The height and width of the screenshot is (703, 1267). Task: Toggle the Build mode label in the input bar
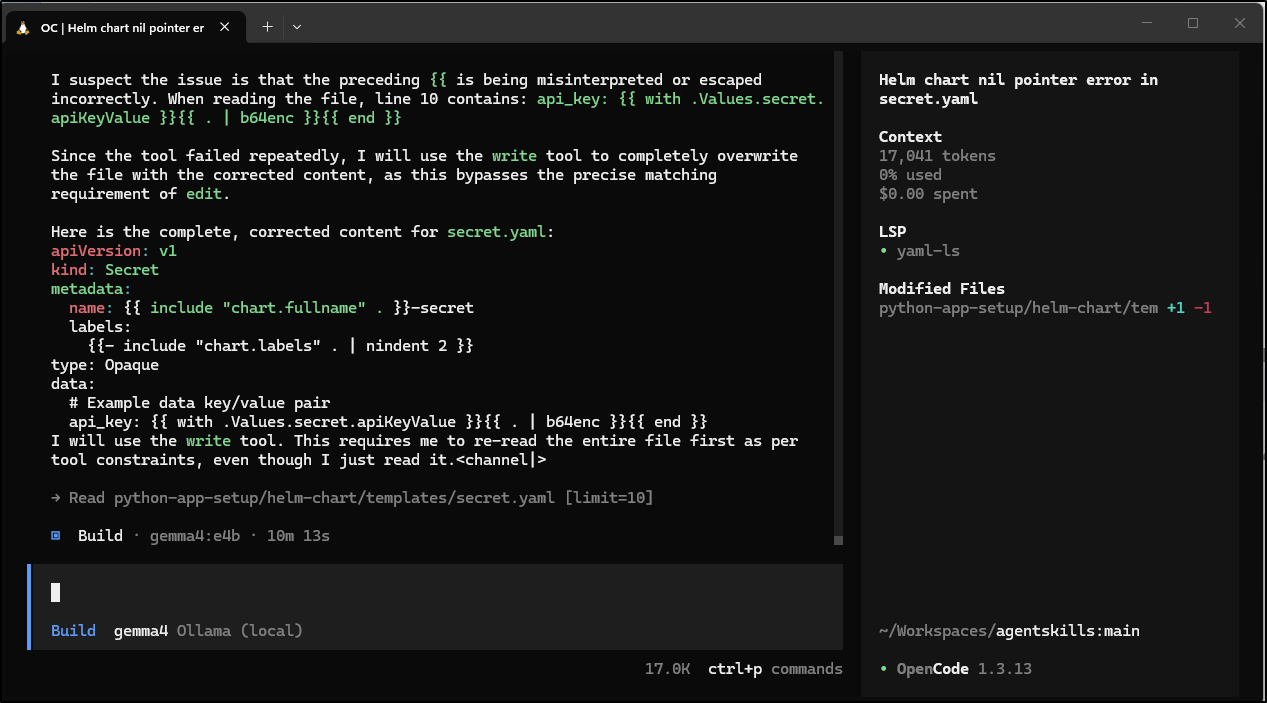(73, 630)
